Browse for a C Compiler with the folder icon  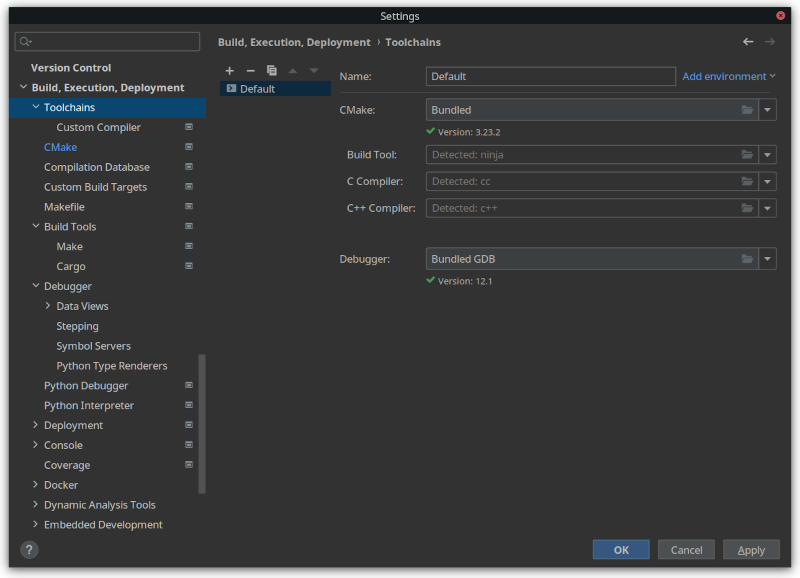coord(747,181)
